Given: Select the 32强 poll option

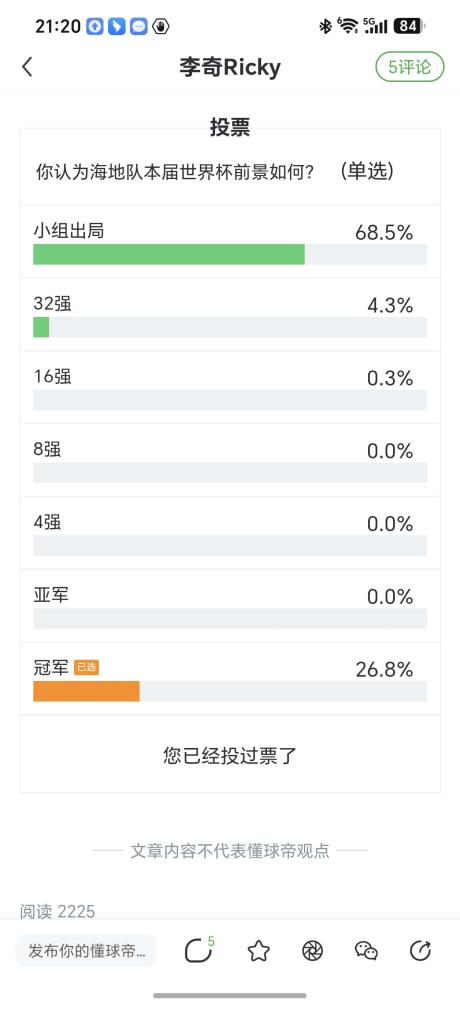Looking at the screenshot, I should click(x=230, y=315).
